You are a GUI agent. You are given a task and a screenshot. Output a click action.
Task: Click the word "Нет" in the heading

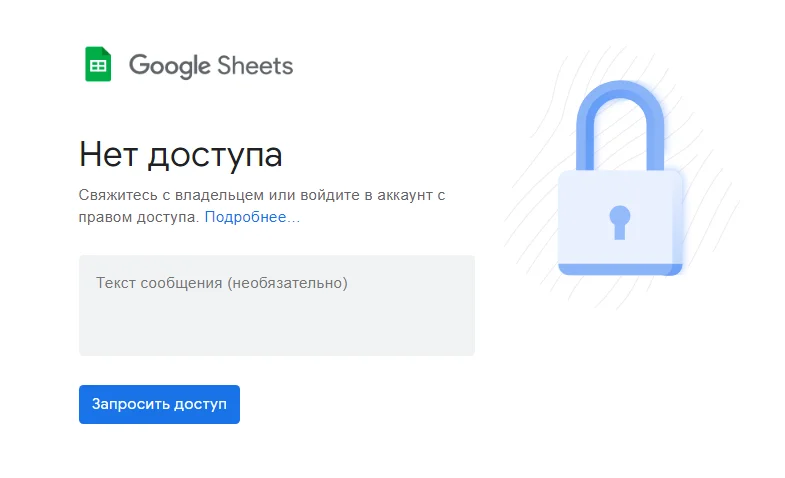[108, 155]
